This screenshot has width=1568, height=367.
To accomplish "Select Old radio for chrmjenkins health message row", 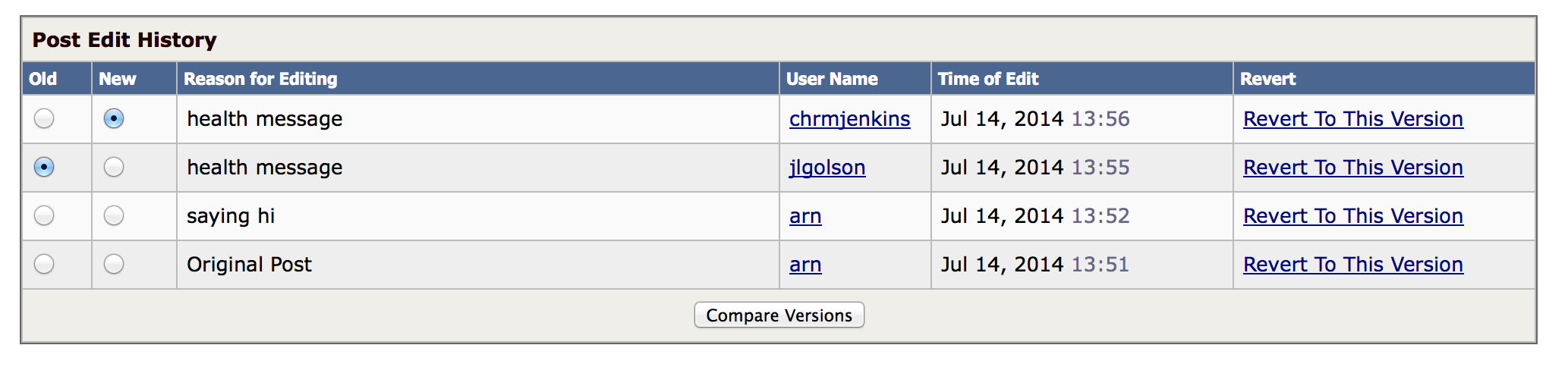I will 44,118.
